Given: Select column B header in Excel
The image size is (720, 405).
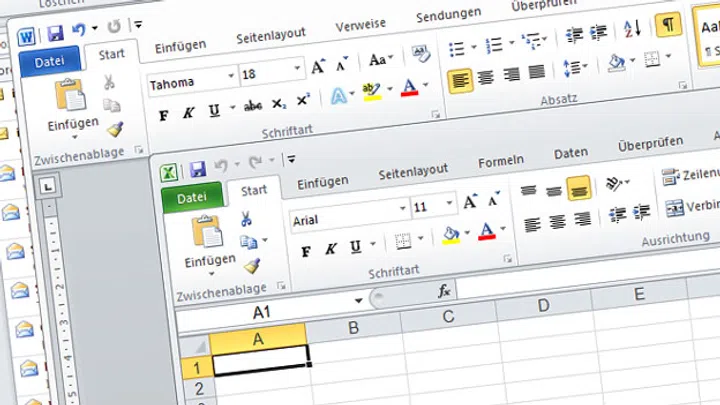Looking at the screenshot, I should pos(353,328).
